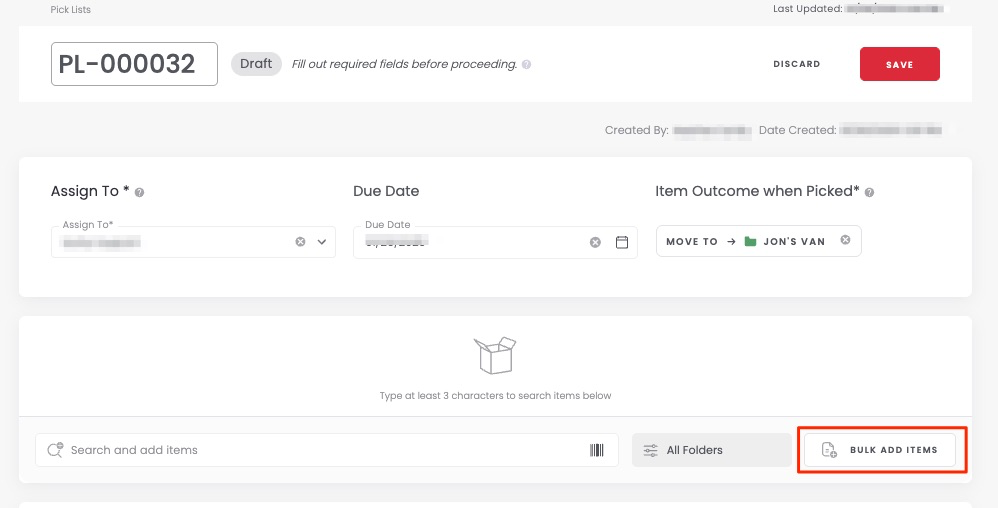Click the search magnifier icon
This screenshot has width=998, height=508.
[54, 450]
